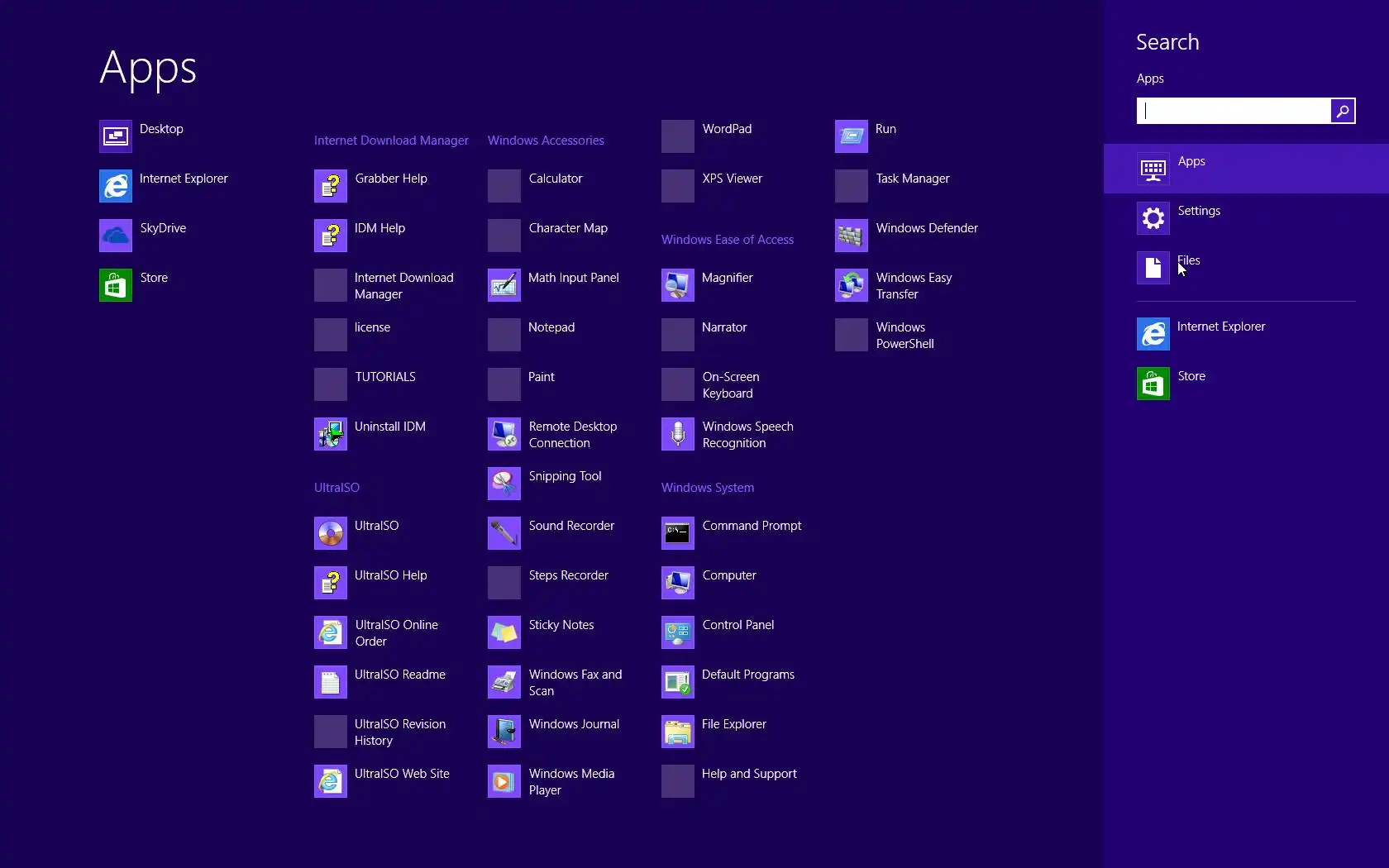Launch the Windows Fax and Scan icon
Viewport: 1389px width, 868px height.
504,682
